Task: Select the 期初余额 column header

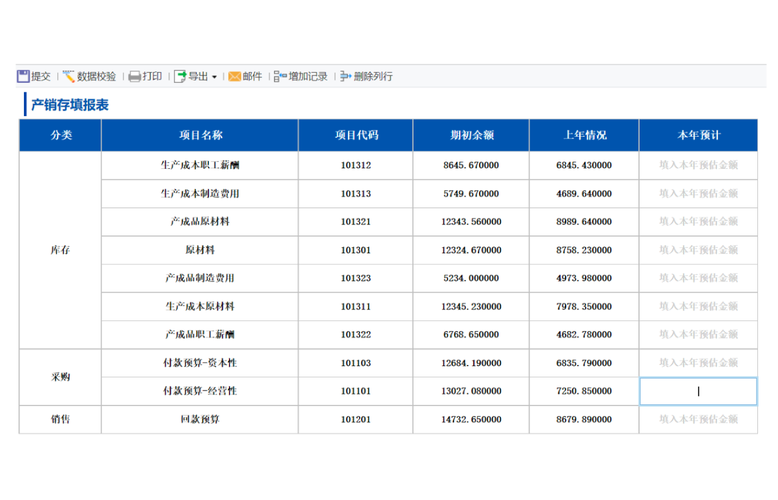Action: [471, 135]
